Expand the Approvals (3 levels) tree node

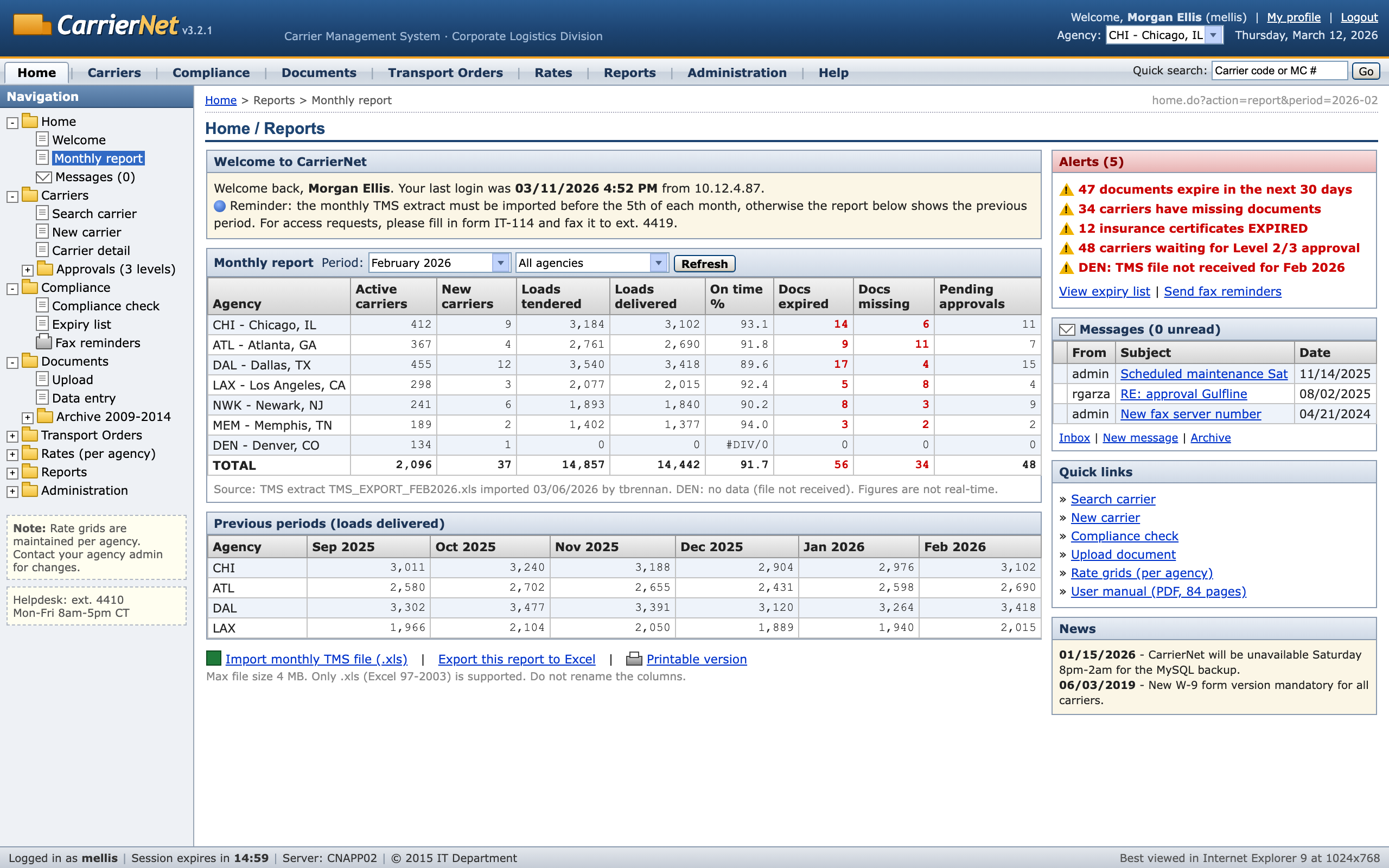pyautogui.click(x=28, y=270)
